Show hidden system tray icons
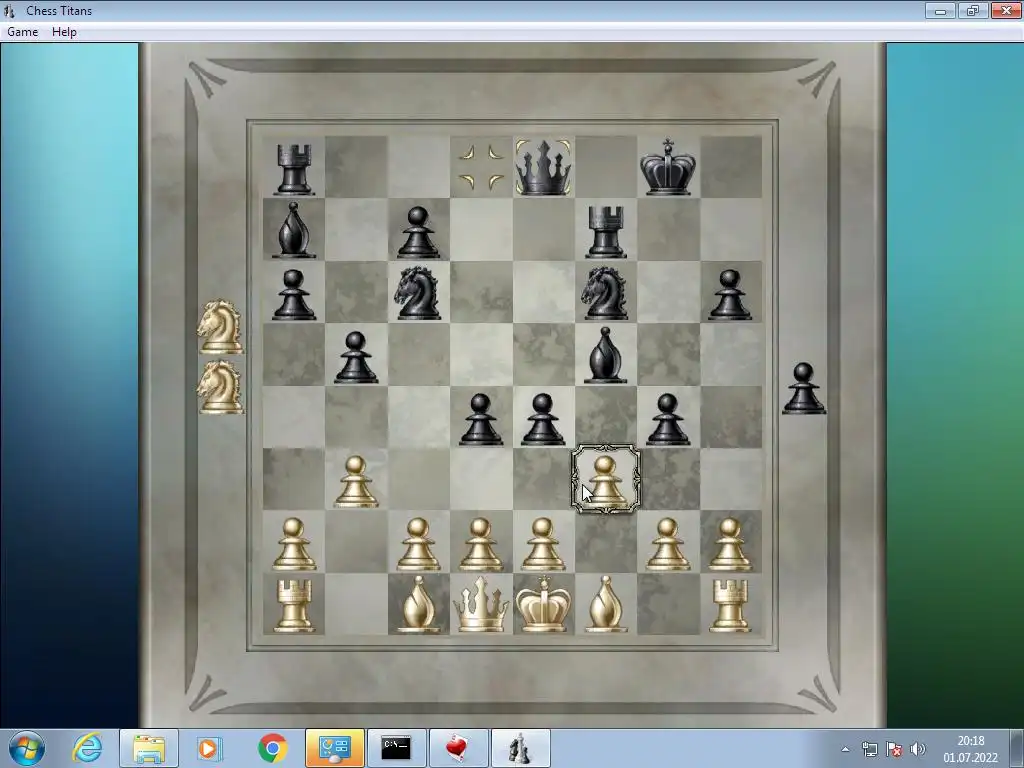Screen dimensions: 1024x768 coord(845,749)
